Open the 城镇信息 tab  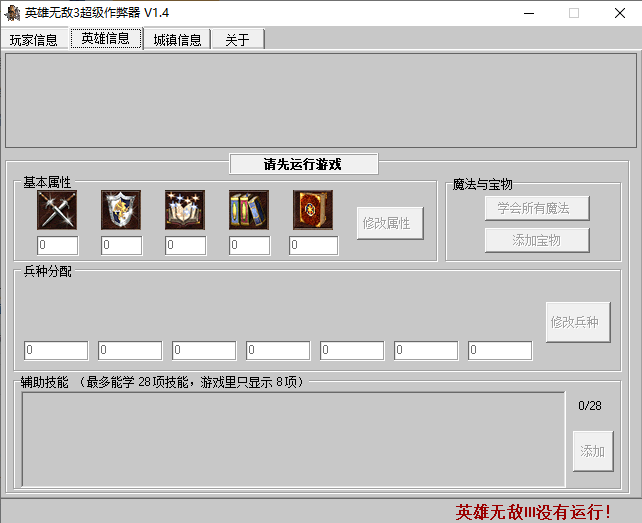(177, 40)
